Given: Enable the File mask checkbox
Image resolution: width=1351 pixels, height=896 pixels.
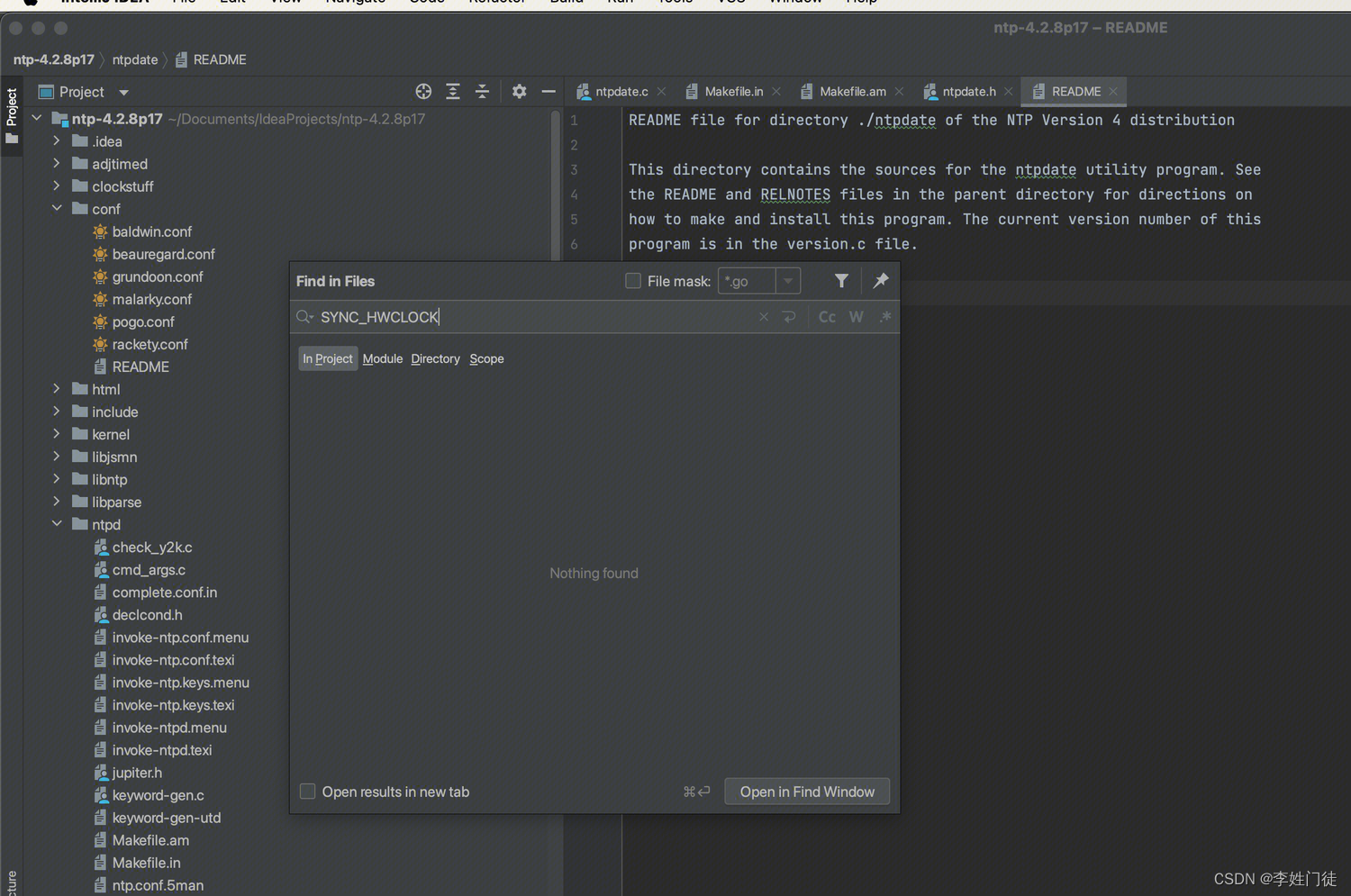Looking at the screenshot, I should tap(633, 281).
